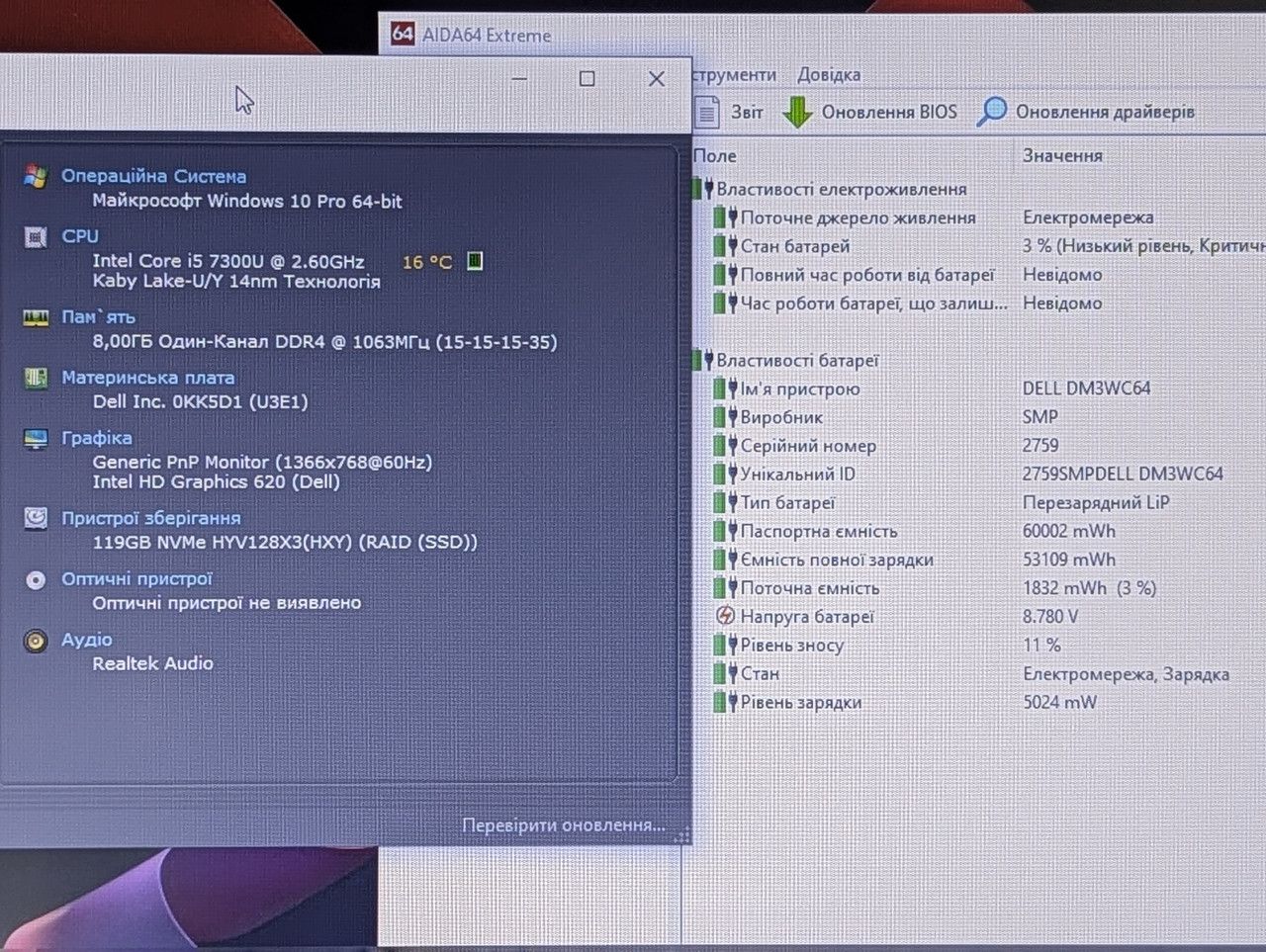Click Оновлення драйверів toolbar button
Viewport: 1266px width, 952px height.
click(x=1086, y=112)
